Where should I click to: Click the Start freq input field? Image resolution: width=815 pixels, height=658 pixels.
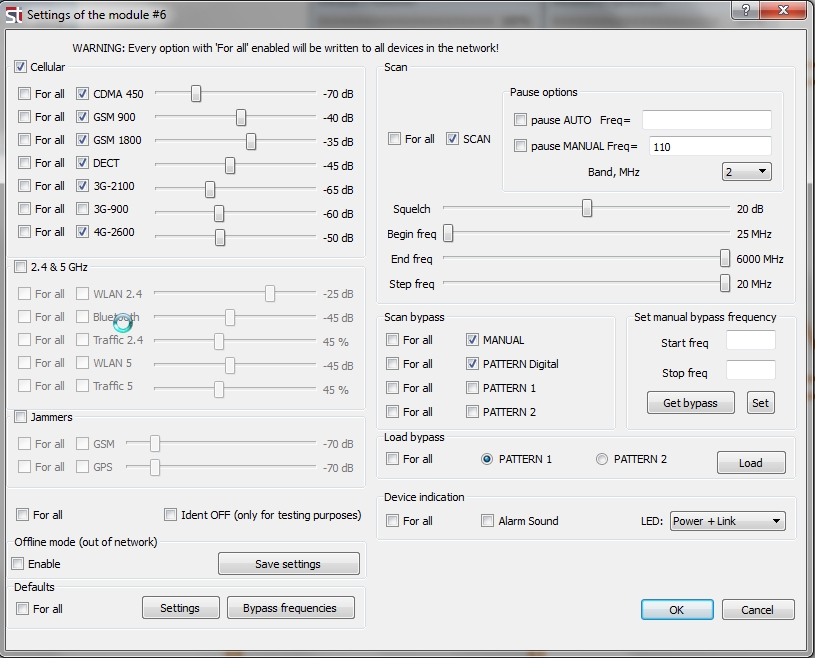point(751,340)
